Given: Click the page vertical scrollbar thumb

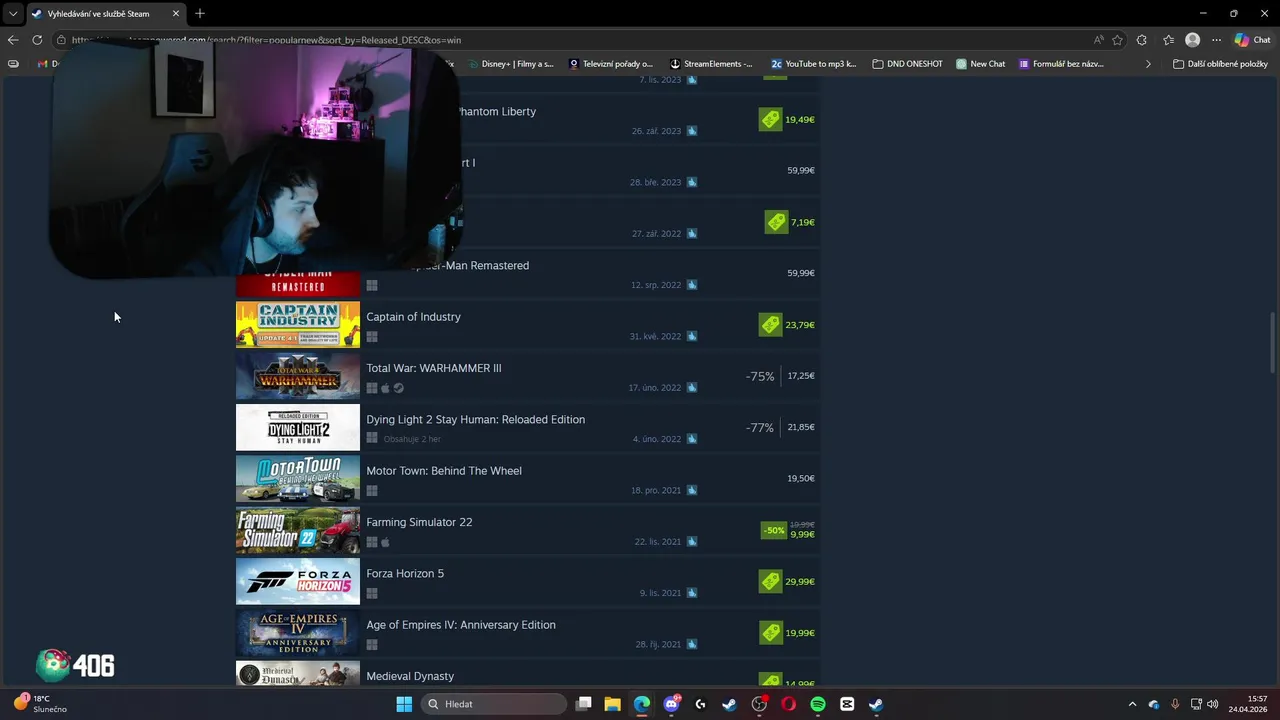Looking at the screenshot, I should [1273, 342].
